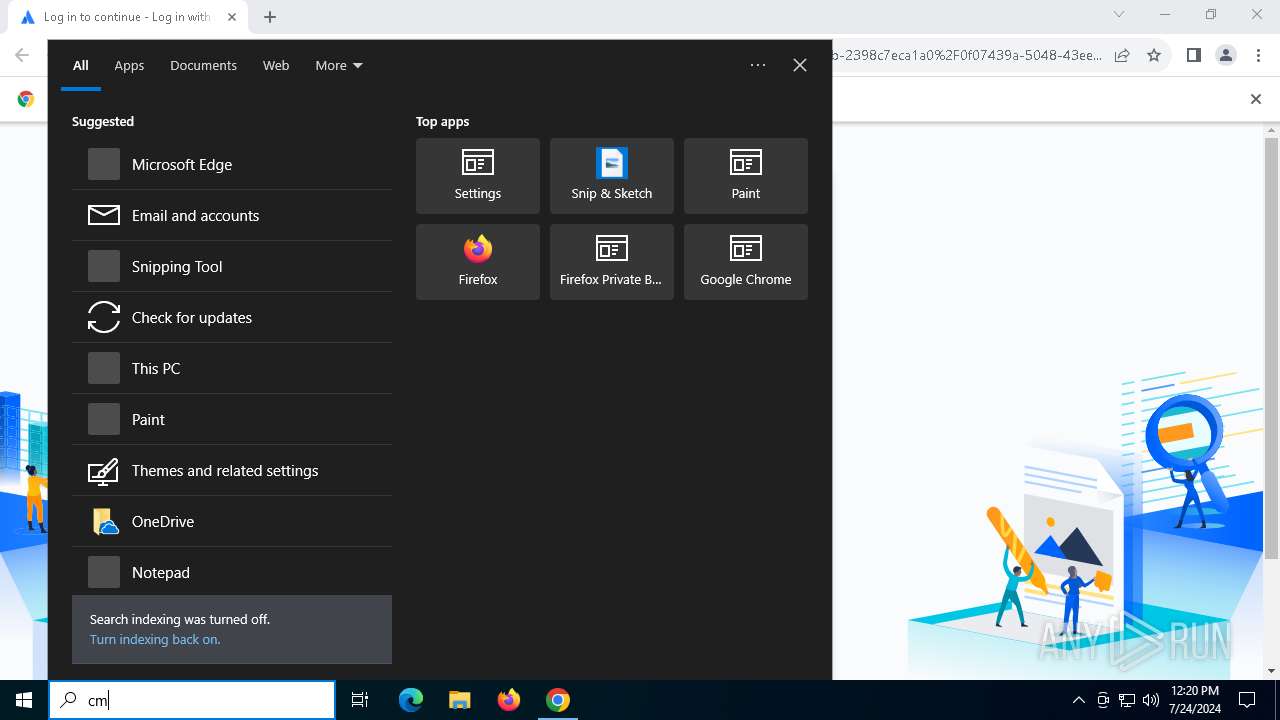This screenshot has height=720, width=1280.
Task: Focus the taskbar search box
Action: (x=192, y=700)
